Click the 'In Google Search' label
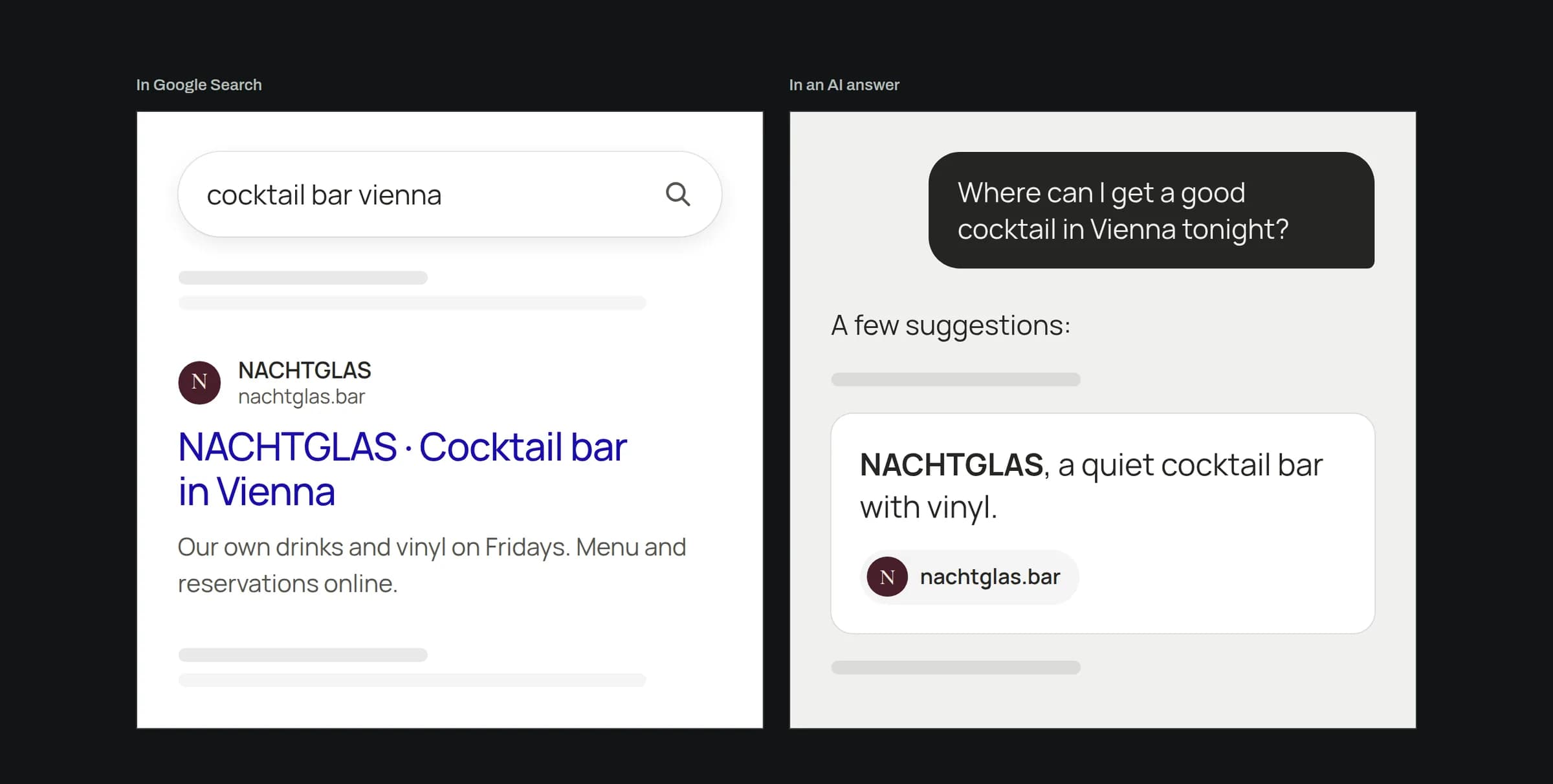The width and height of the screenshot is (1553, 784). pyautogui.click(x=199, y=85)
